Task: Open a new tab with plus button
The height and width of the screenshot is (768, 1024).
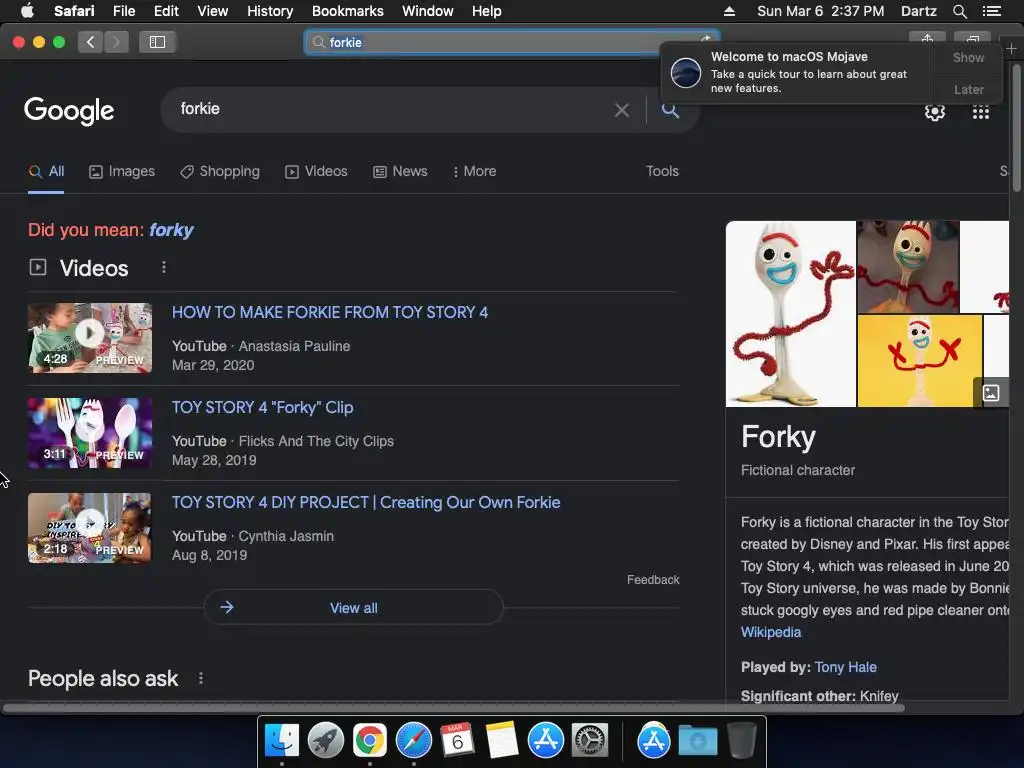Action: point(1011,48)
